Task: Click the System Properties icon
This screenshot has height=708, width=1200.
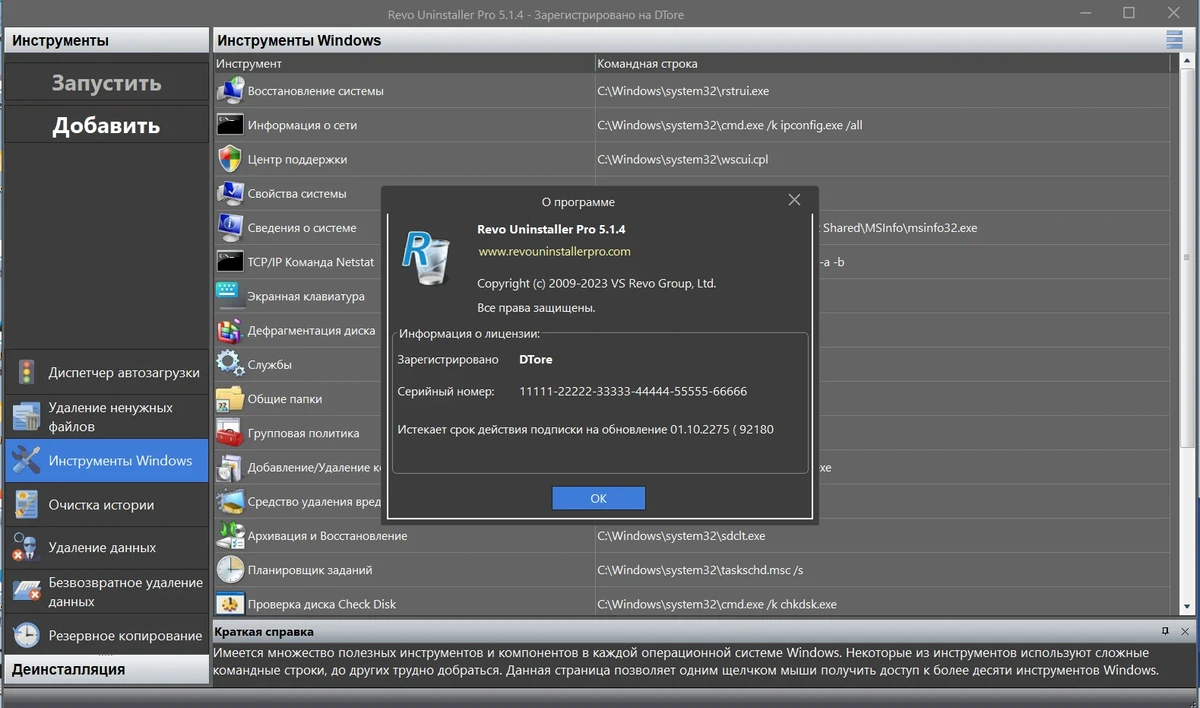Action: pyautogui.click(x=230, y=193)
